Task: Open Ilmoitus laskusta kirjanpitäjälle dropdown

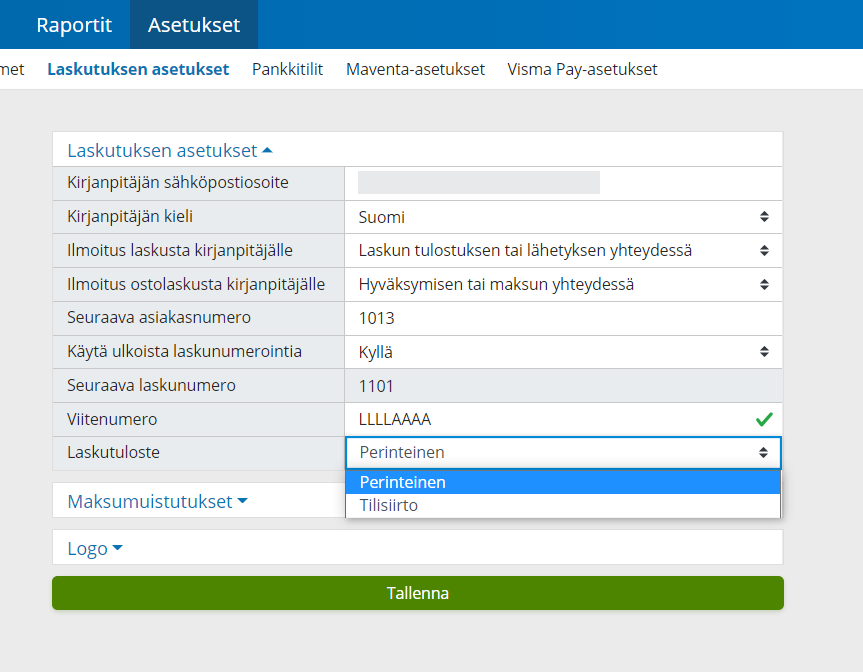Action: pyautogui.click(x=563, y=250)
